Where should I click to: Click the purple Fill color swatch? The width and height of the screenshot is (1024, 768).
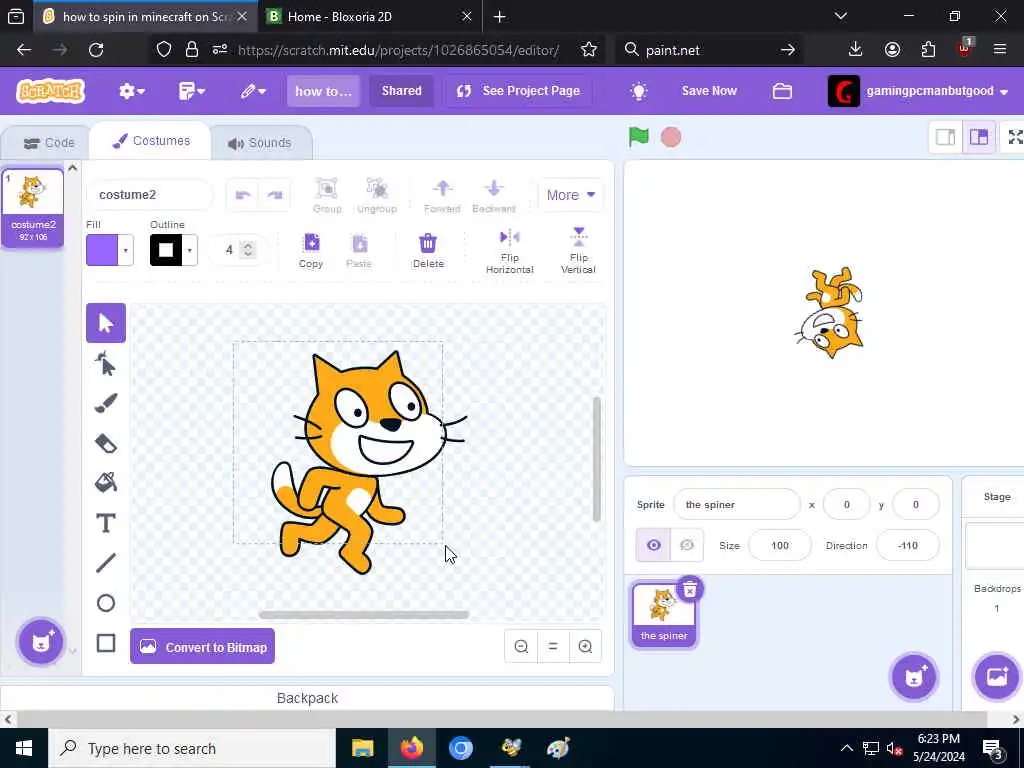tap(102, 250)
